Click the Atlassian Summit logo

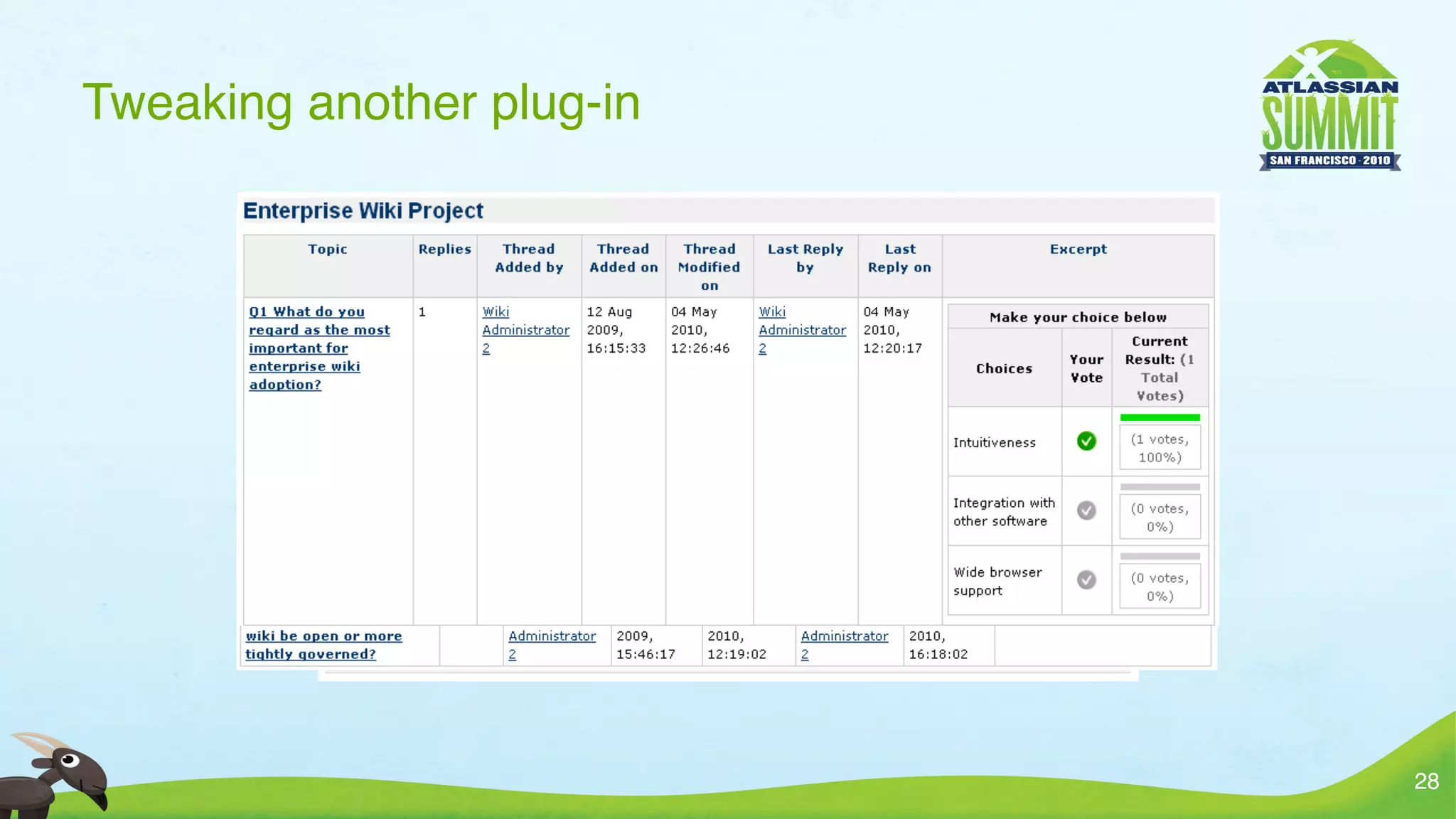coord(1329,105)
